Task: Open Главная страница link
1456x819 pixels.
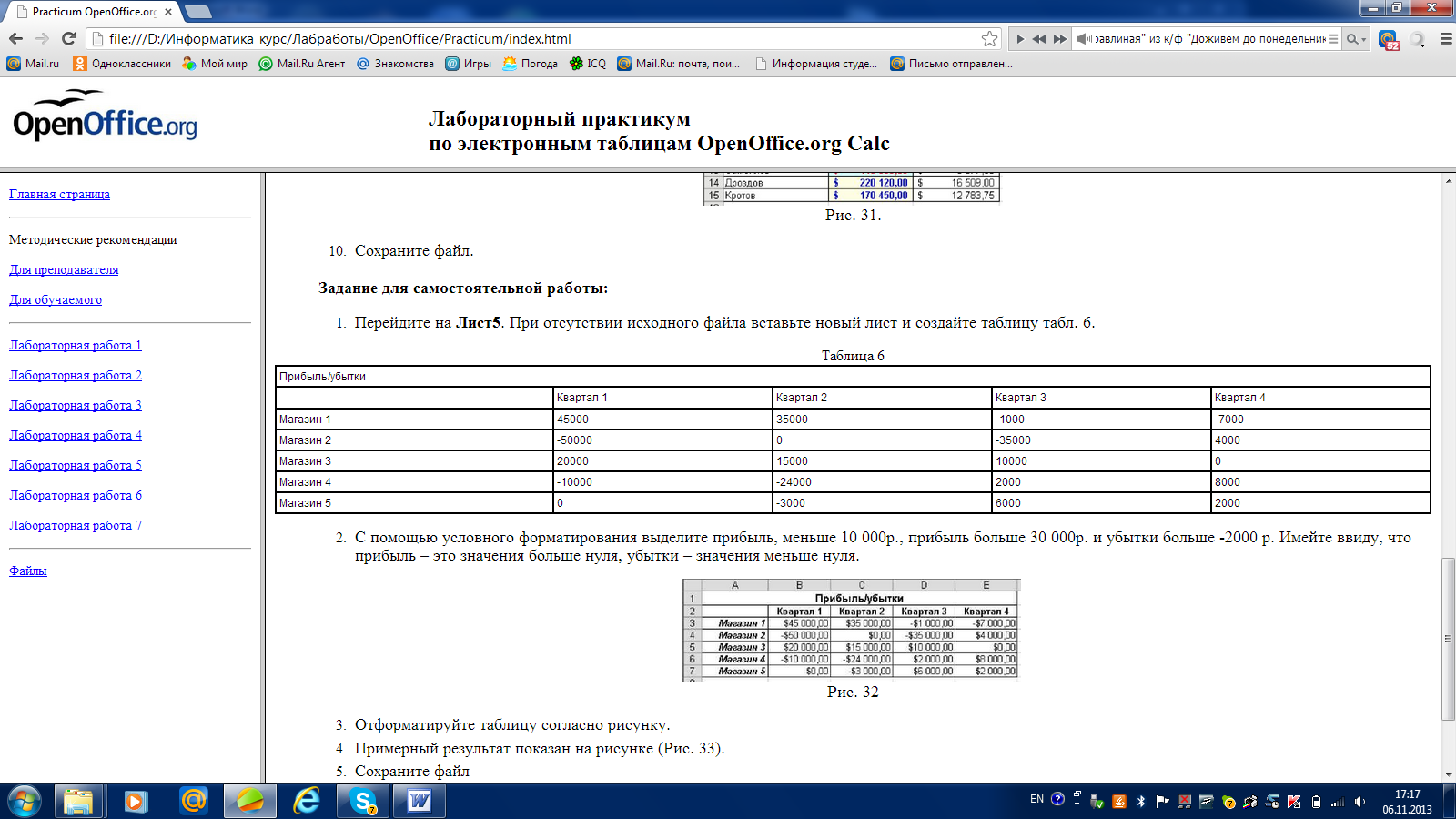Action: point(59,194)
